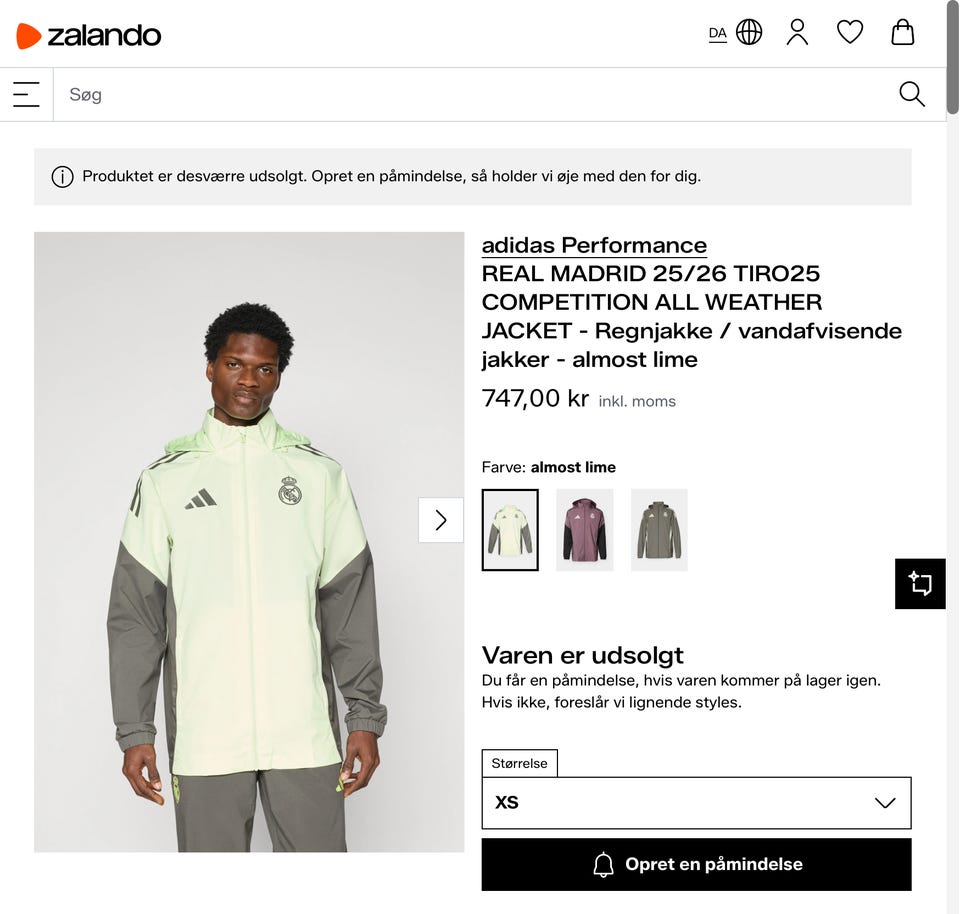Open language selector globe icon
960x914 pixels.
[749, 33]
